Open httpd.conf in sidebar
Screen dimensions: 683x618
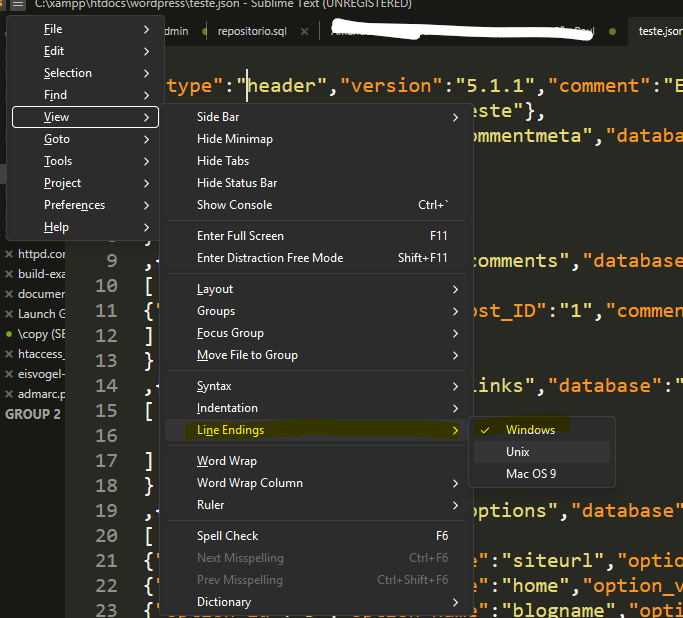41,254
